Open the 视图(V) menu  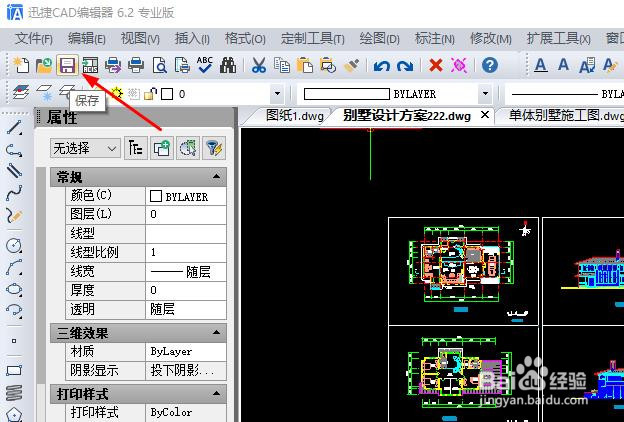(x=140, y=39)
